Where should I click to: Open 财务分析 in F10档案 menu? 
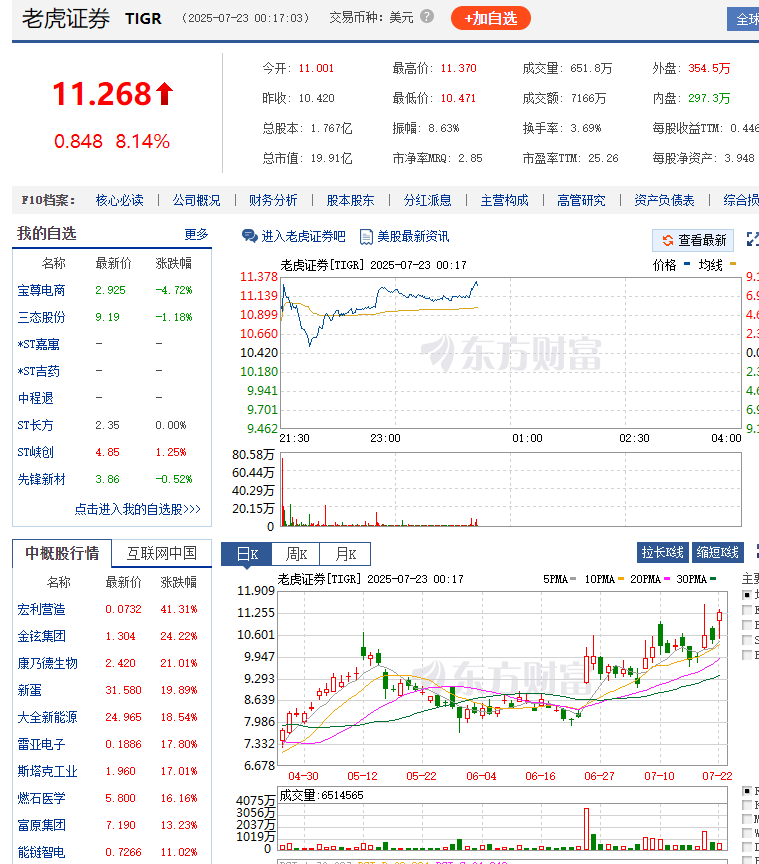(x=273, y=200)
